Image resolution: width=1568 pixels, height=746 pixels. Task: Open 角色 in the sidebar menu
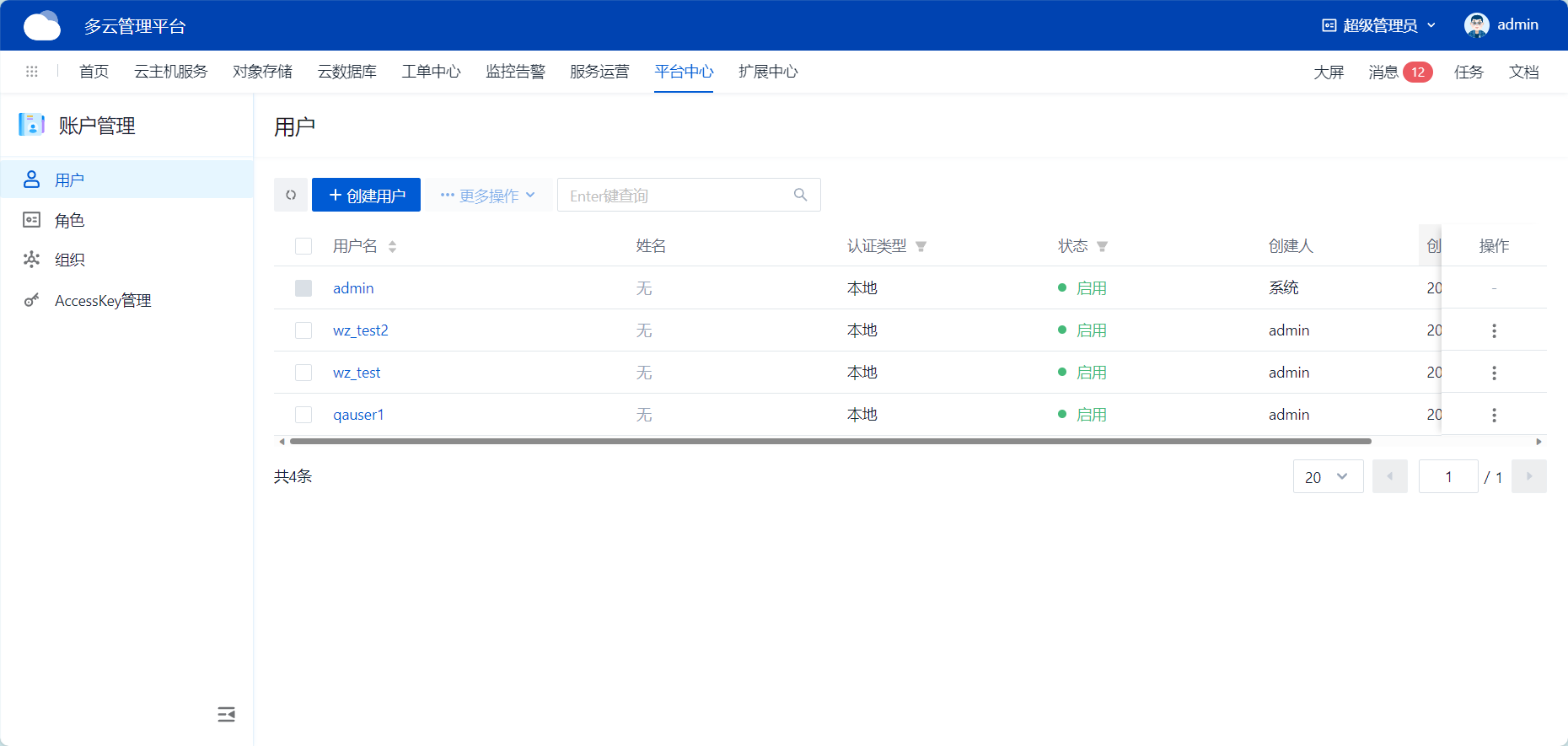pyautogui.click(x=69, y=220)
